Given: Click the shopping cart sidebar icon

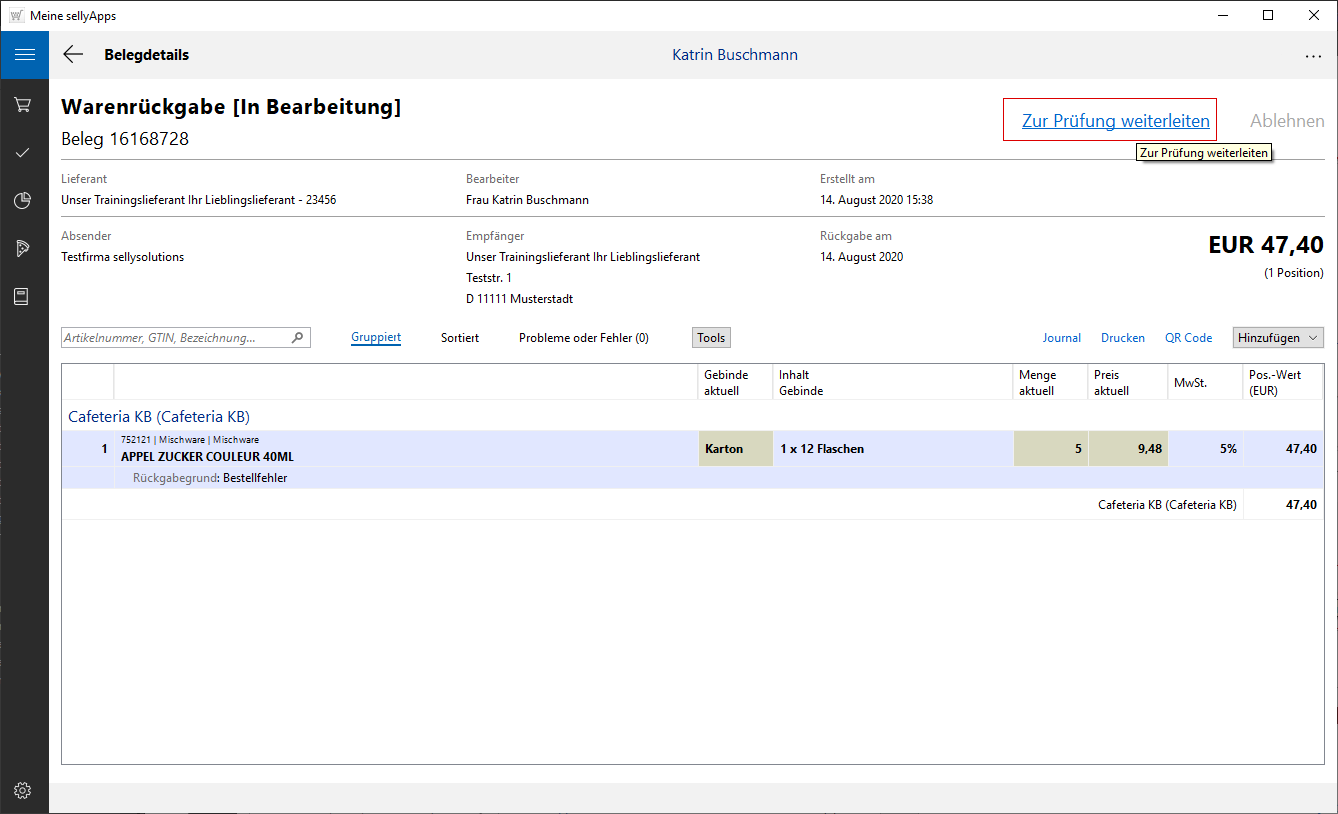Looking at the screenshot, I should 23,104.
